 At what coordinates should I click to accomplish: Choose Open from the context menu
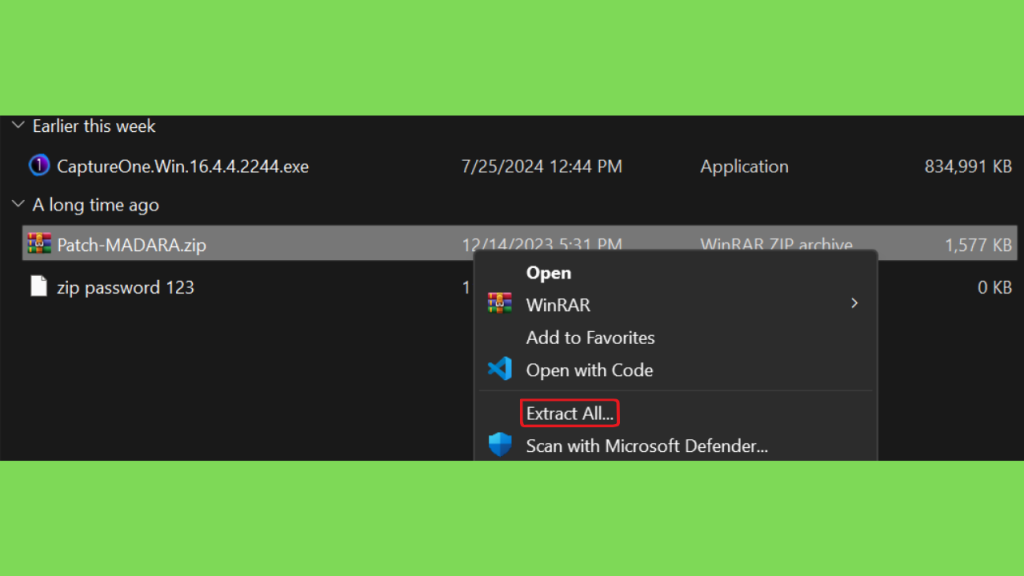(x=549, y=273)
